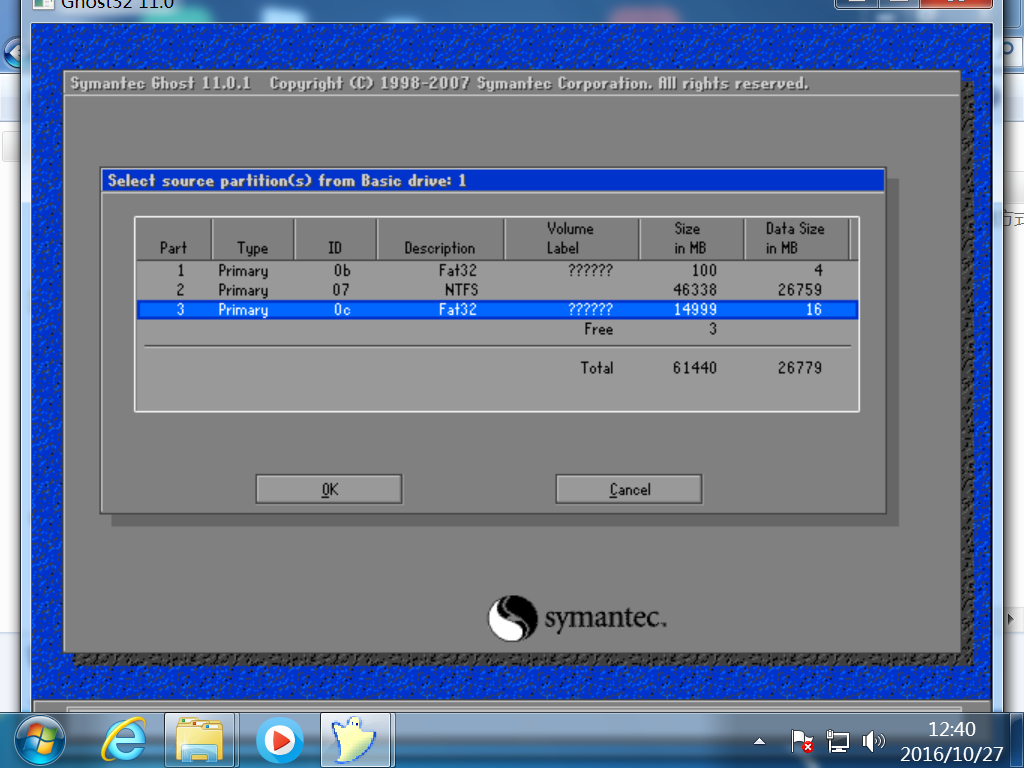Click the Cancel button

click(629, 489)
